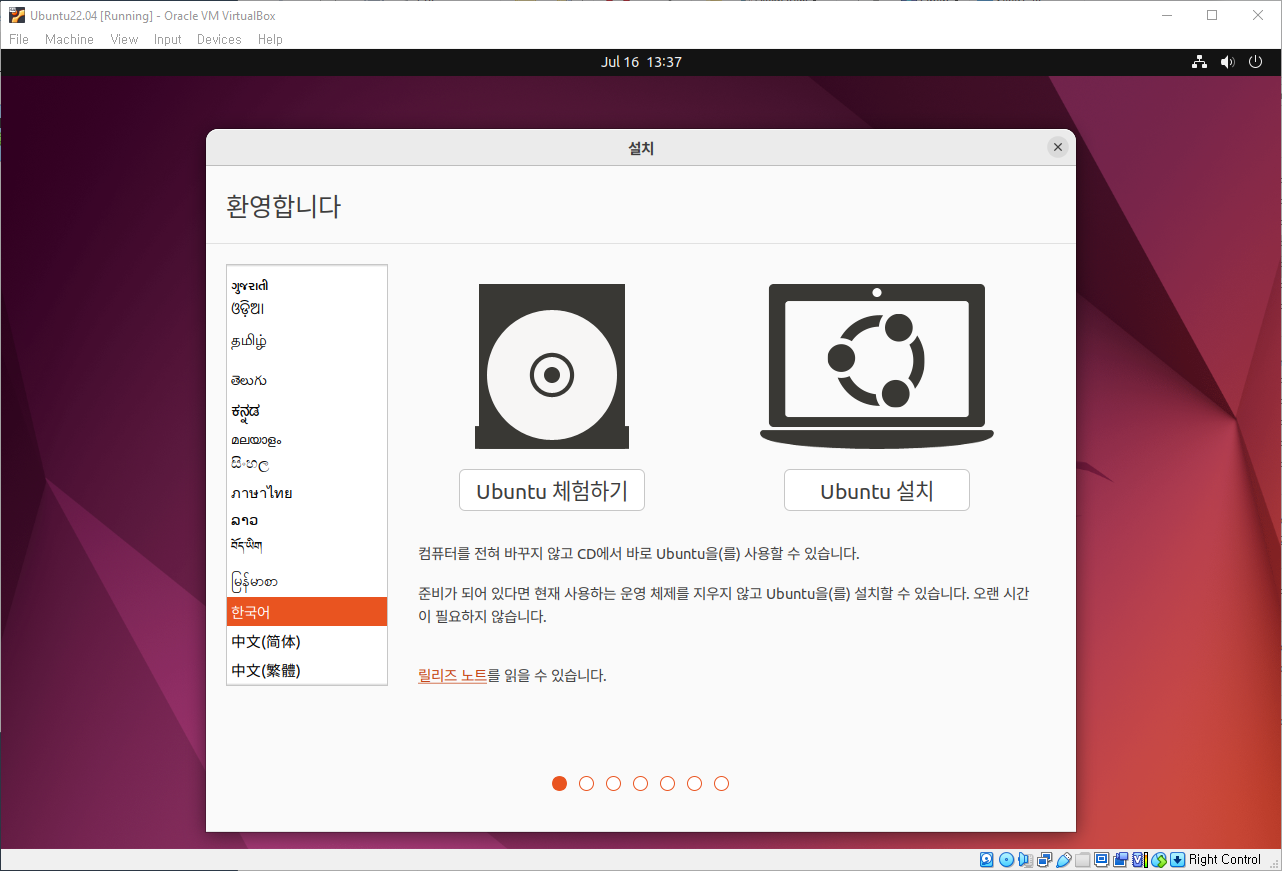Select മലയാളം in the language list
1282x871 pixels.
click(x=307, y=439)
